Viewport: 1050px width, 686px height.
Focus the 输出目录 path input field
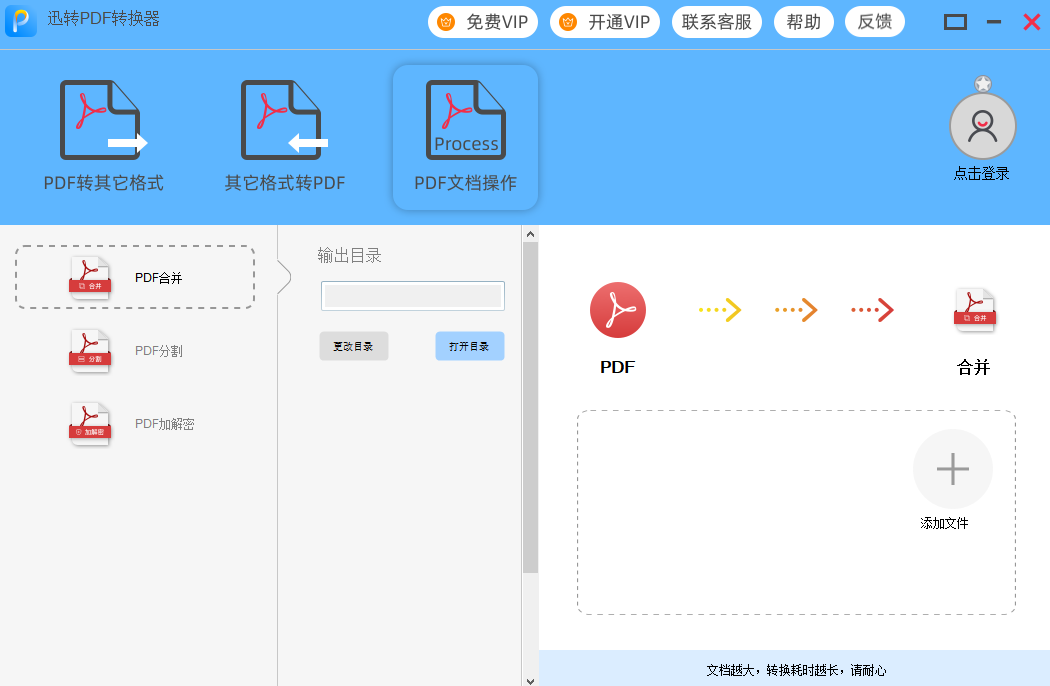tap(412, 295)
